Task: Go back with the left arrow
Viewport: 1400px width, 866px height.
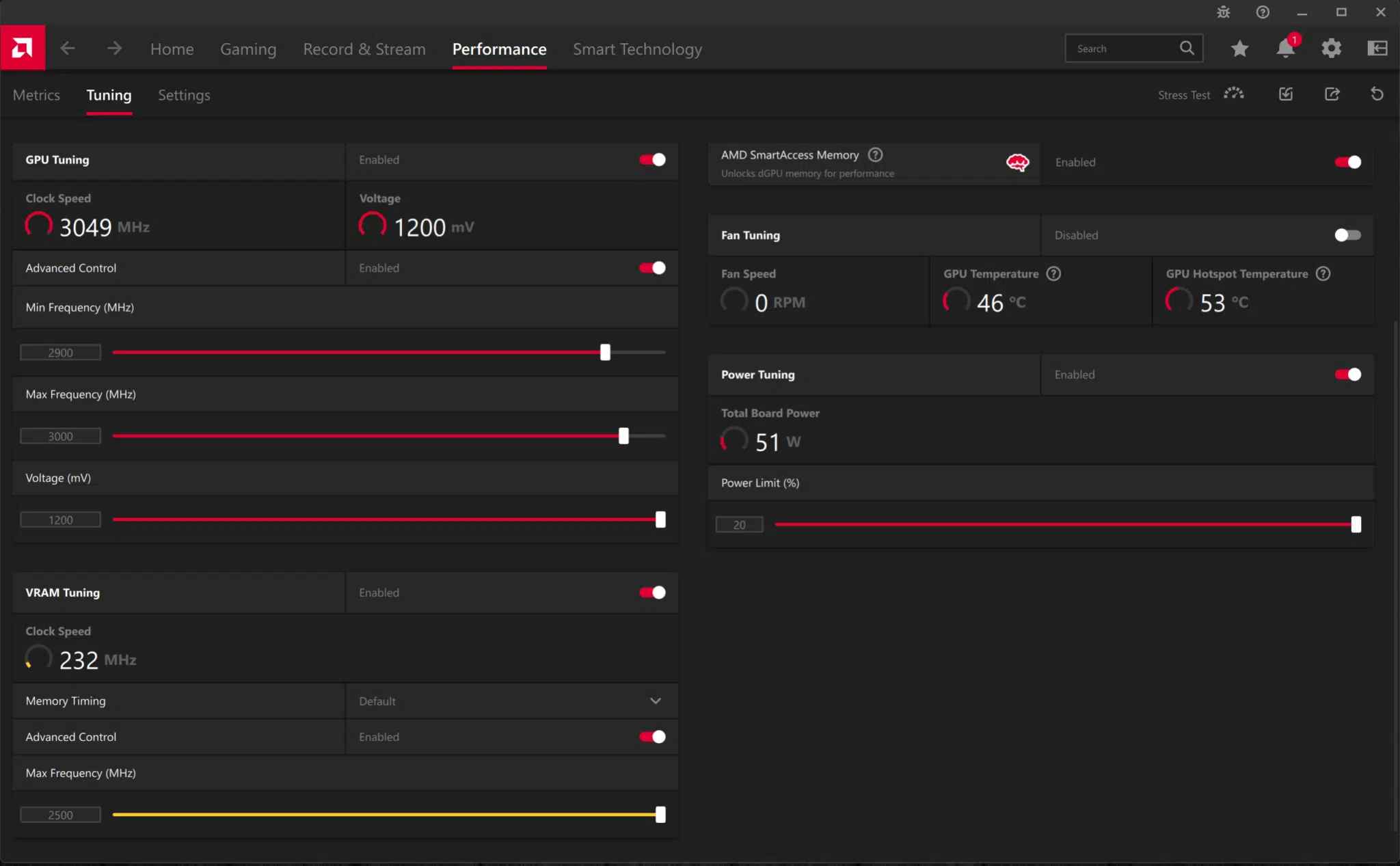Action: [67, 49]
